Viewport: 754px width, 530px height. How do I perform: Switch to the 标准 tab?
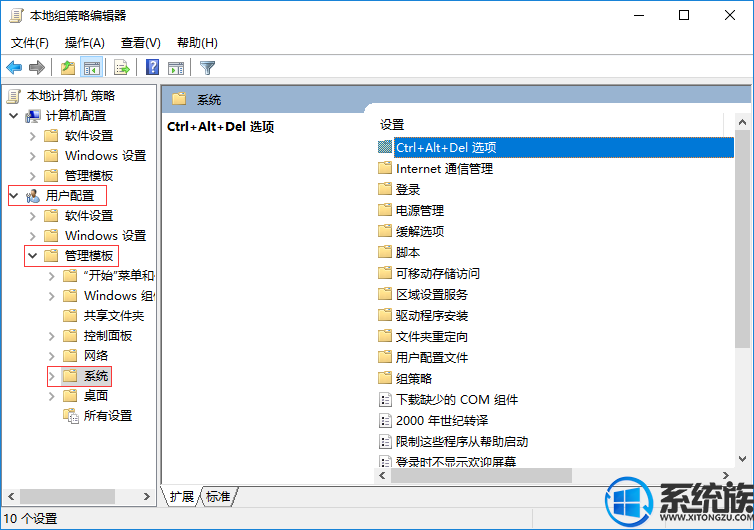pos(218,496)
